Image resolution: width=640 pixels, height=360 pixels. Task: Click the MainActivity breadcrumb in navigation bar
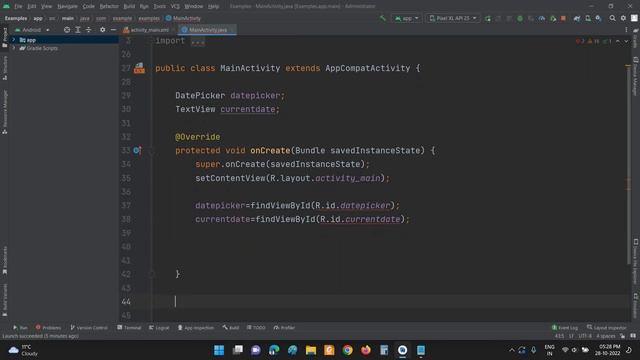[x=183, y=18]
